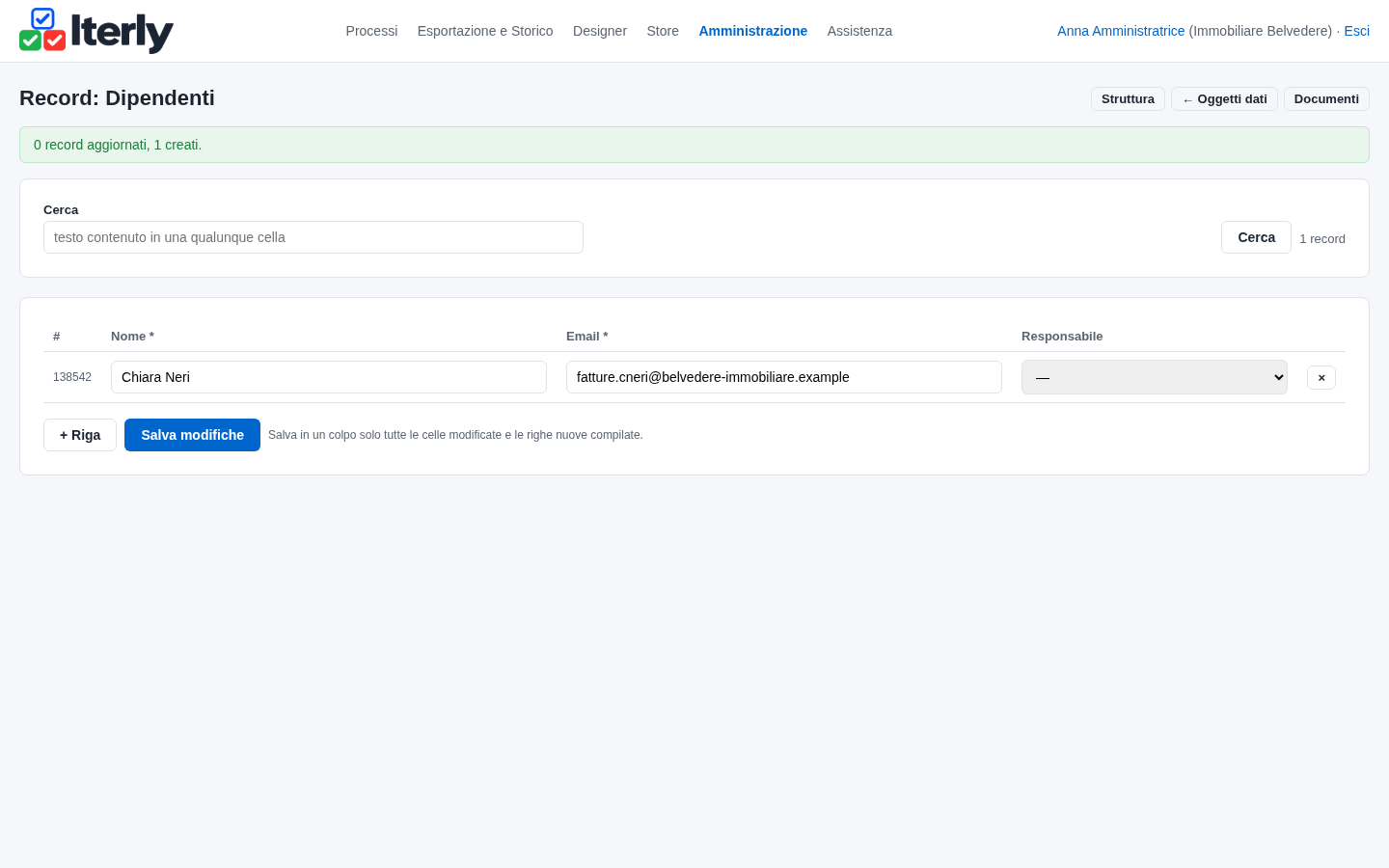Click the 'Nome *' column header
This screenshot has width=1389, height=868.
click(x=132, y=337)
